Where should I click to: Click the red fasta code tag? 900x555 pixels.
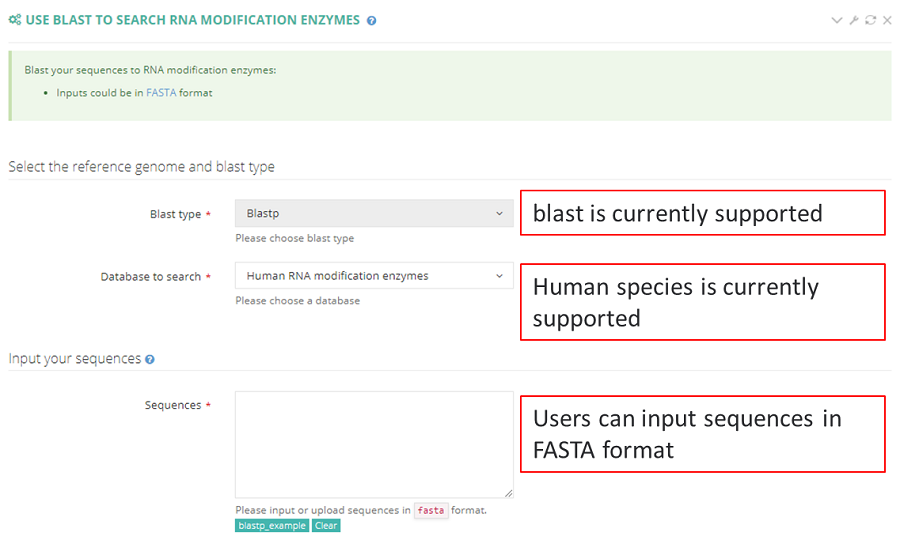point(431,510)
